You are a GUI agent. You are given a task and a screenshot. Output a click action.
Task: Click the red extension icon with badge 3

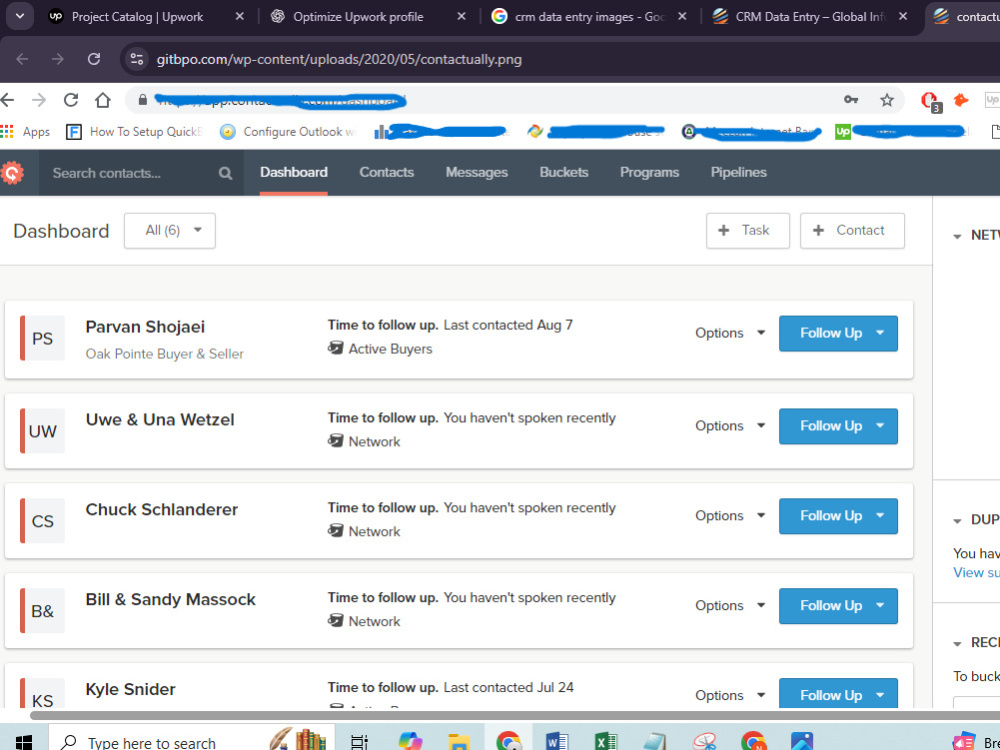(930, 101)
